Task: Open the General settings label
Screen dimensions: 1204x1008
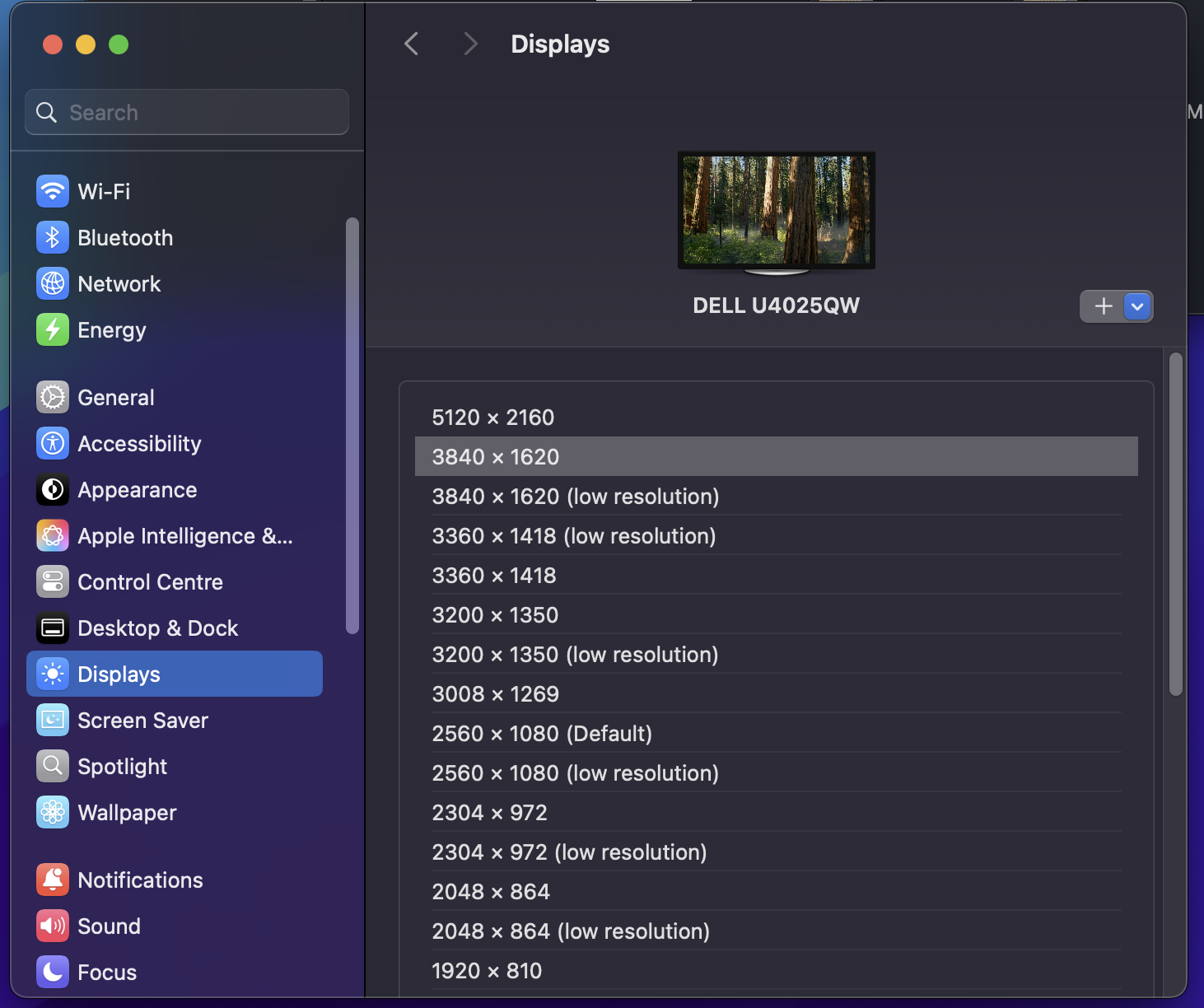Action: (x=116, y=398)
